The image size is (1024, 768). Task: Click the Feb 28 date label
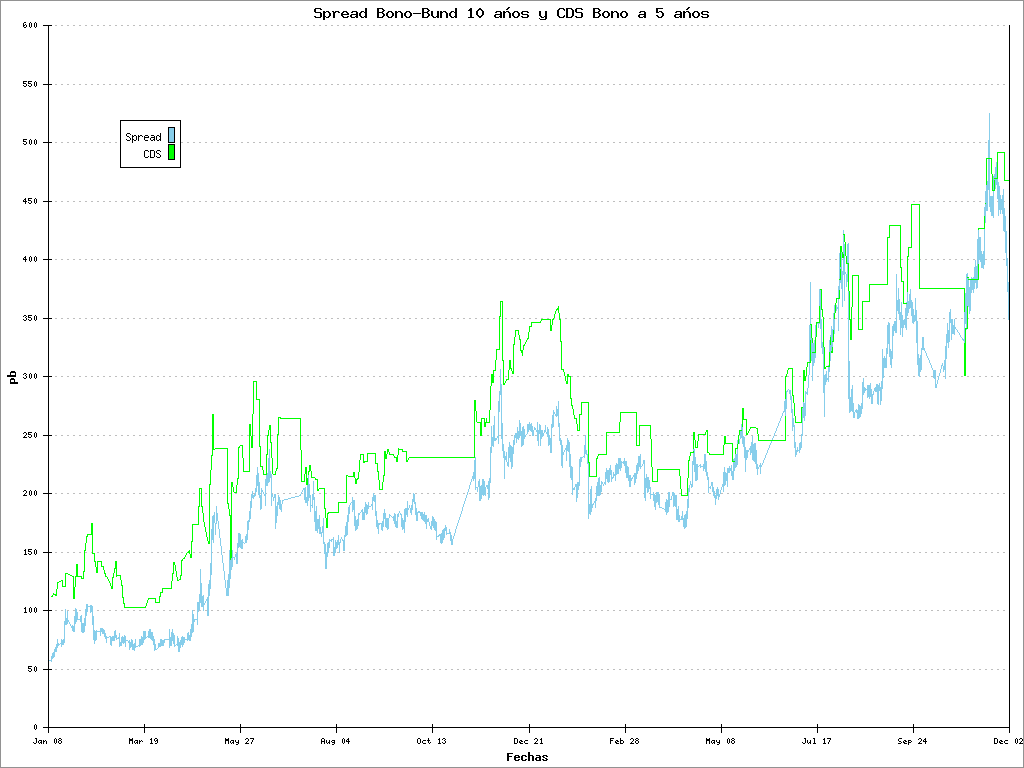point(624,742)
